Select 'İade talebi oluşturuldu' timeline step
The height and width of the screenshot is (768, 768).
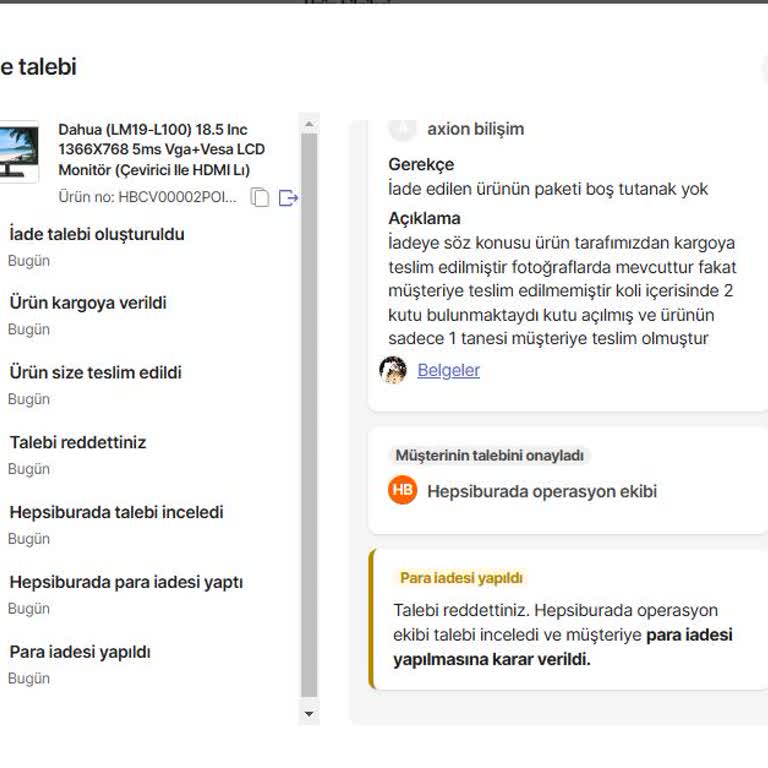click(97, 234)
